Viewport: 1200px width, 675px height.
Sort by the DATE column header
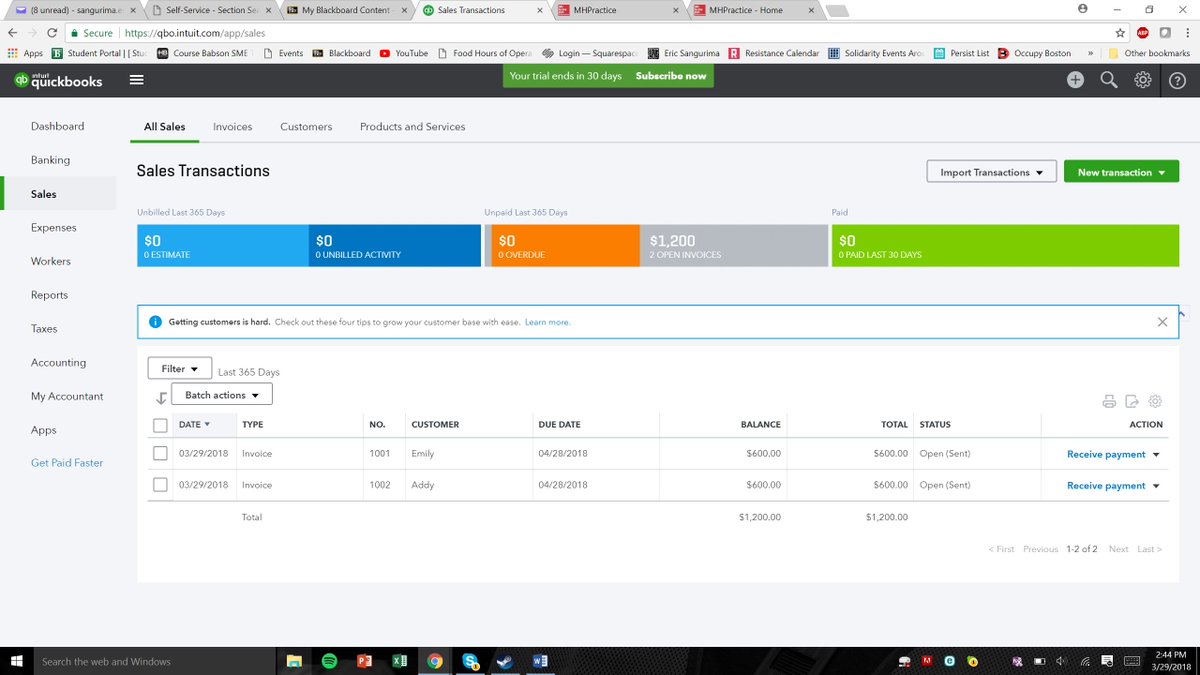click(x=194, y=425)
